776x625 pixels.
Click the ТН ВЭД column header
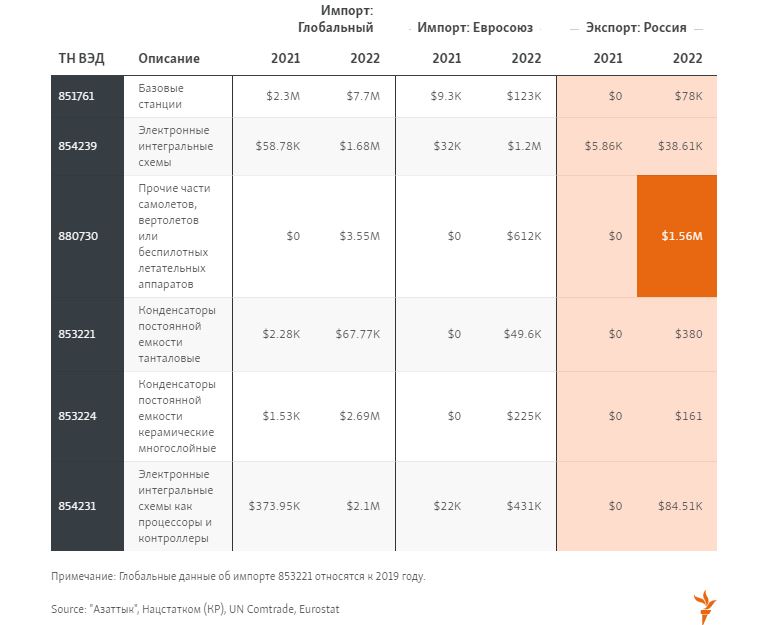81,58
